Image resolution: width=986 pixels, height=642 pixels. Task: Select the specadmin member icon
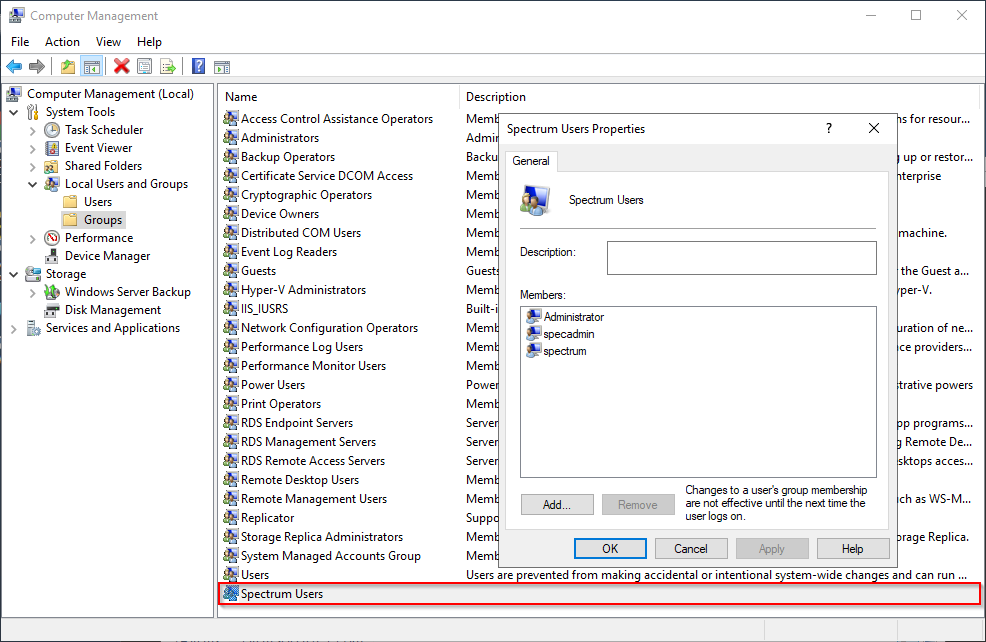click(x=533, y=334)
